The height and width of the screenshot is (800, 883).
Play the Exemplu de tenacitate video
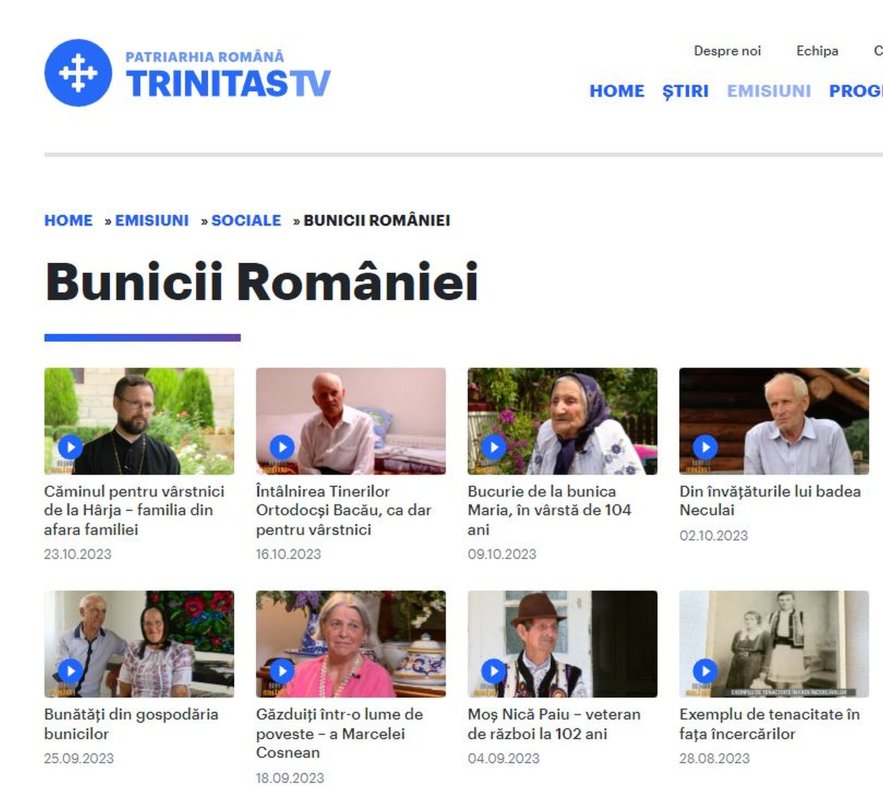[705, 671]
